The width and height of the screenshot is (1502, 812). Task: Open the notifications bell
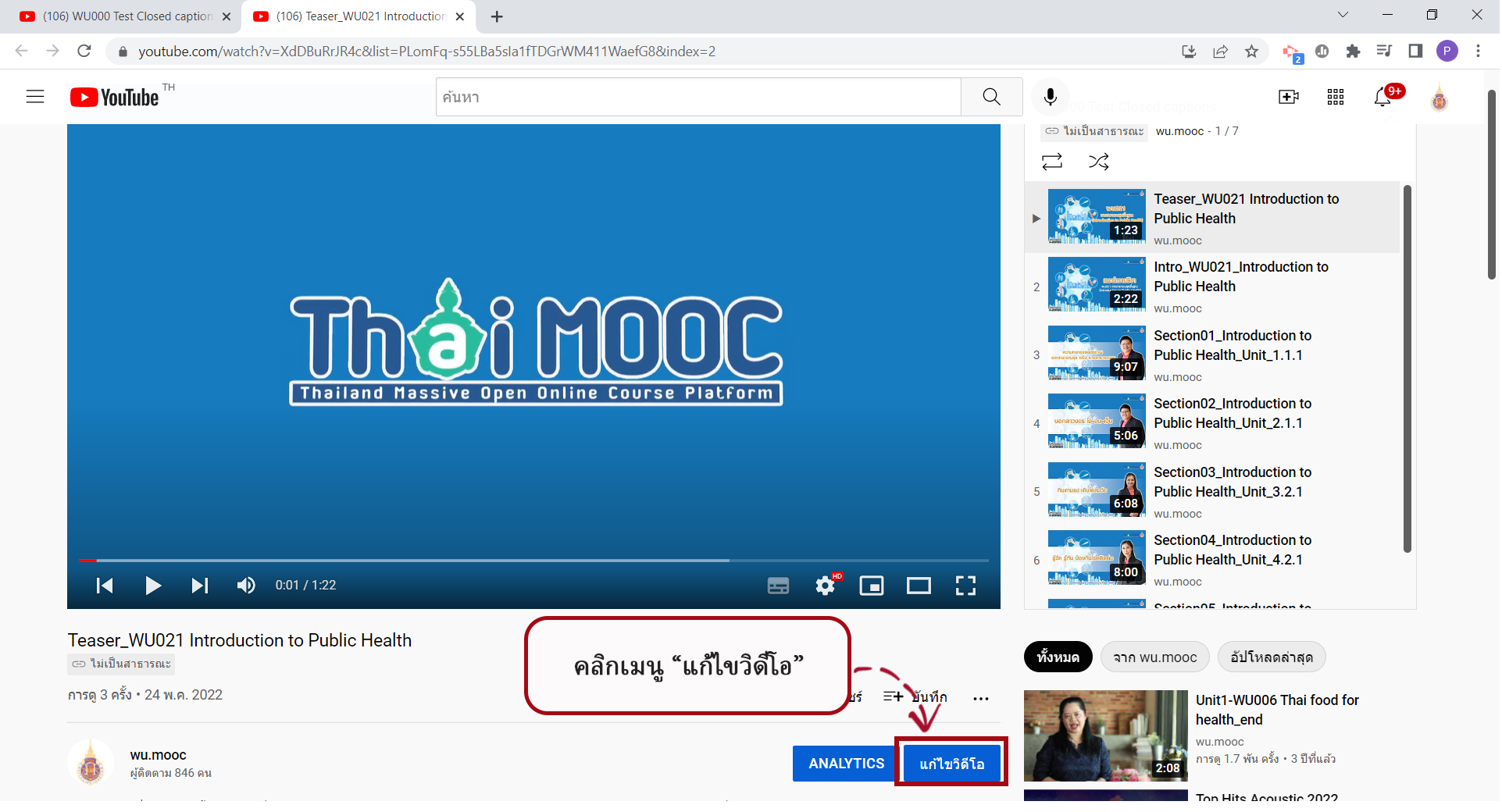pos(1382,97)
